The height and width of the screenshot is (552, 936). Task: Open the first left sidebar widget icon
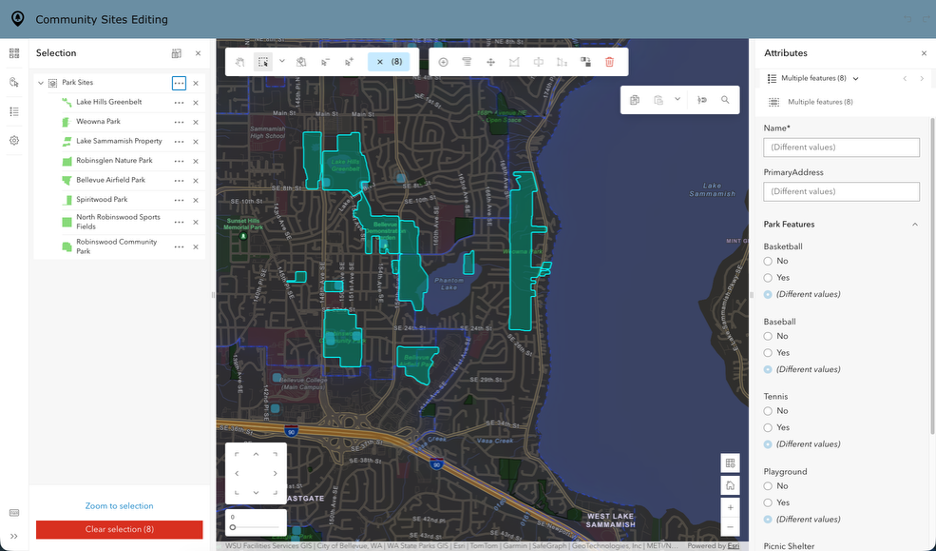pyautogui.click(x=14, y=53)
